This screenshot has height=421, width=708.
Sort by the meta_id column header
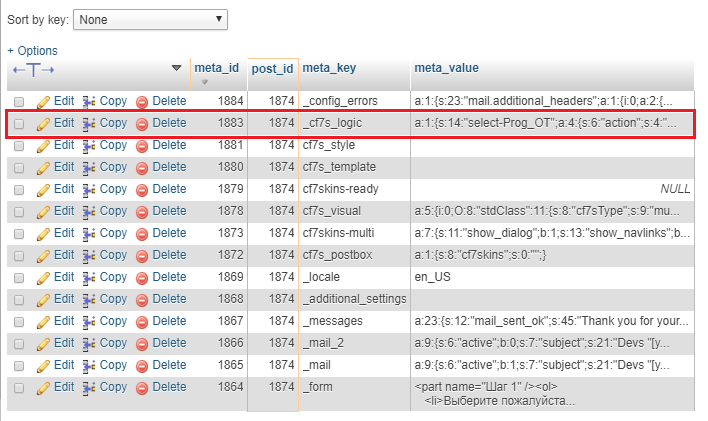coord(216,68)
